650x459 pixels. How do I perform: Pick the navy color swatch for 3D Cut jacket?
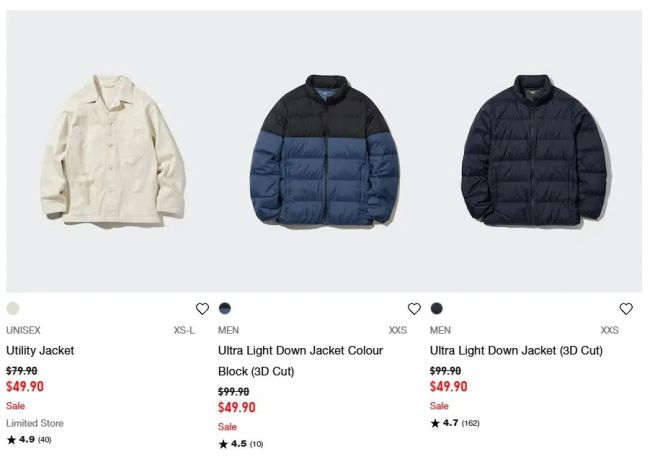(437, 308)
